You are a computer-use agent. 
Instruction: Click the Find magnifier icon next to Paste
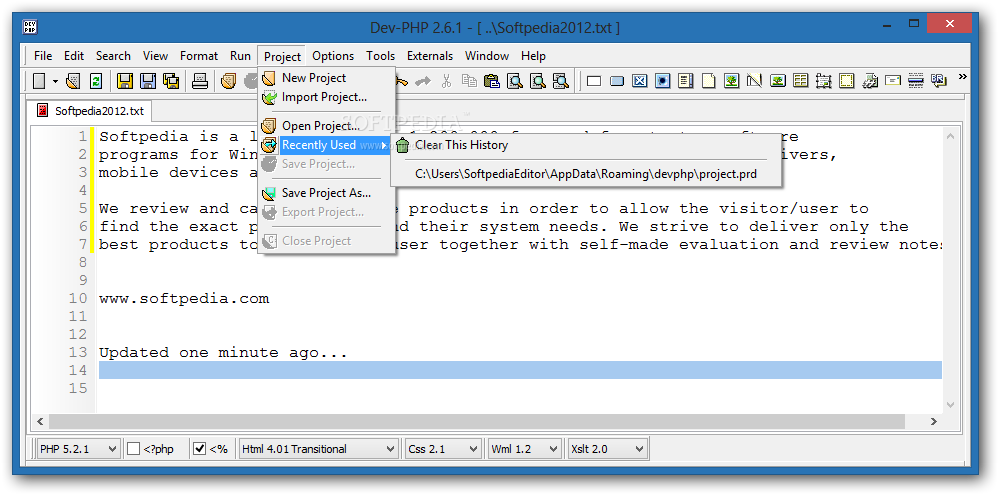point(514,81)
